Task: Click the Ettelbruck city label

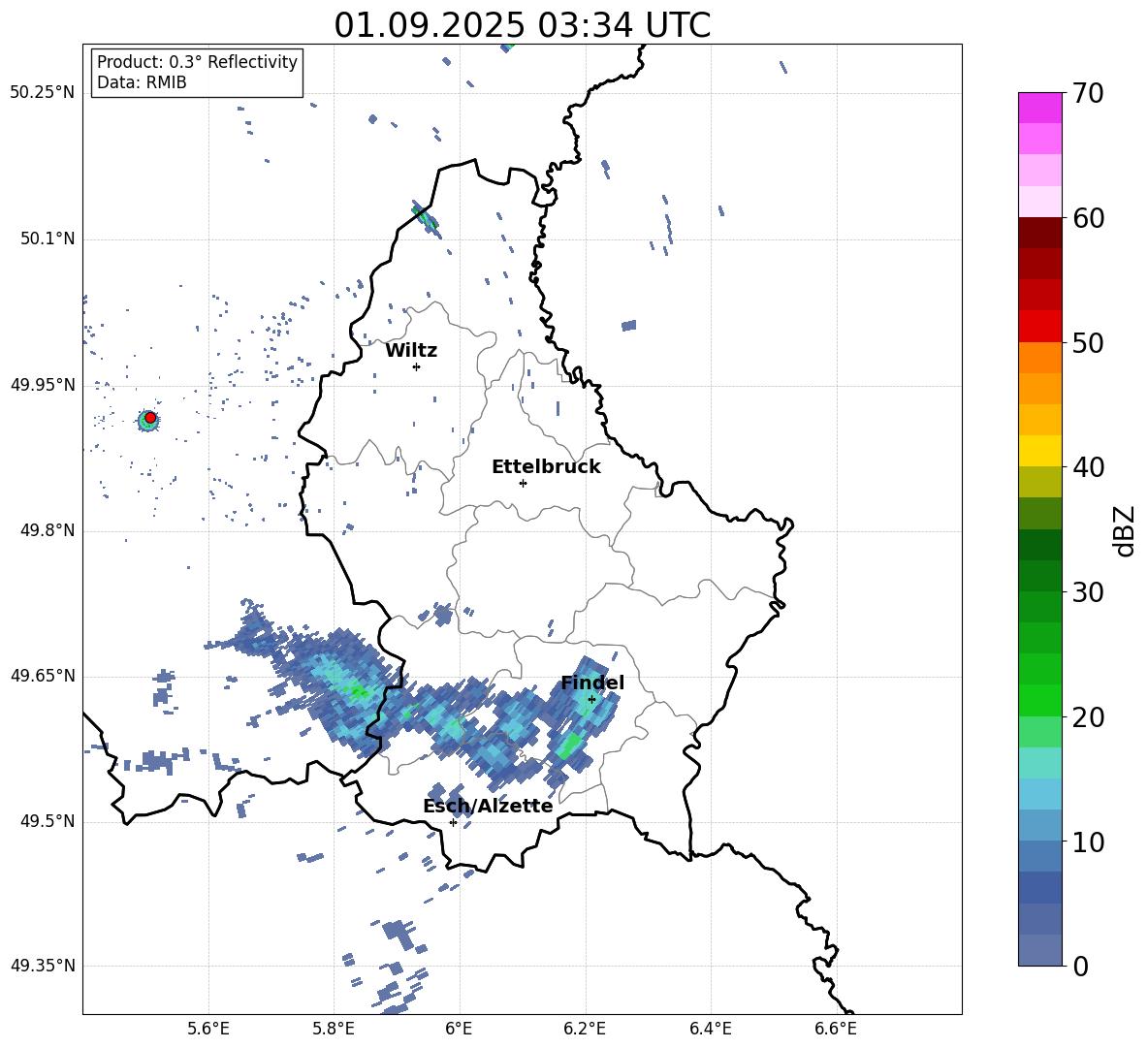Action: coord(546,467)
